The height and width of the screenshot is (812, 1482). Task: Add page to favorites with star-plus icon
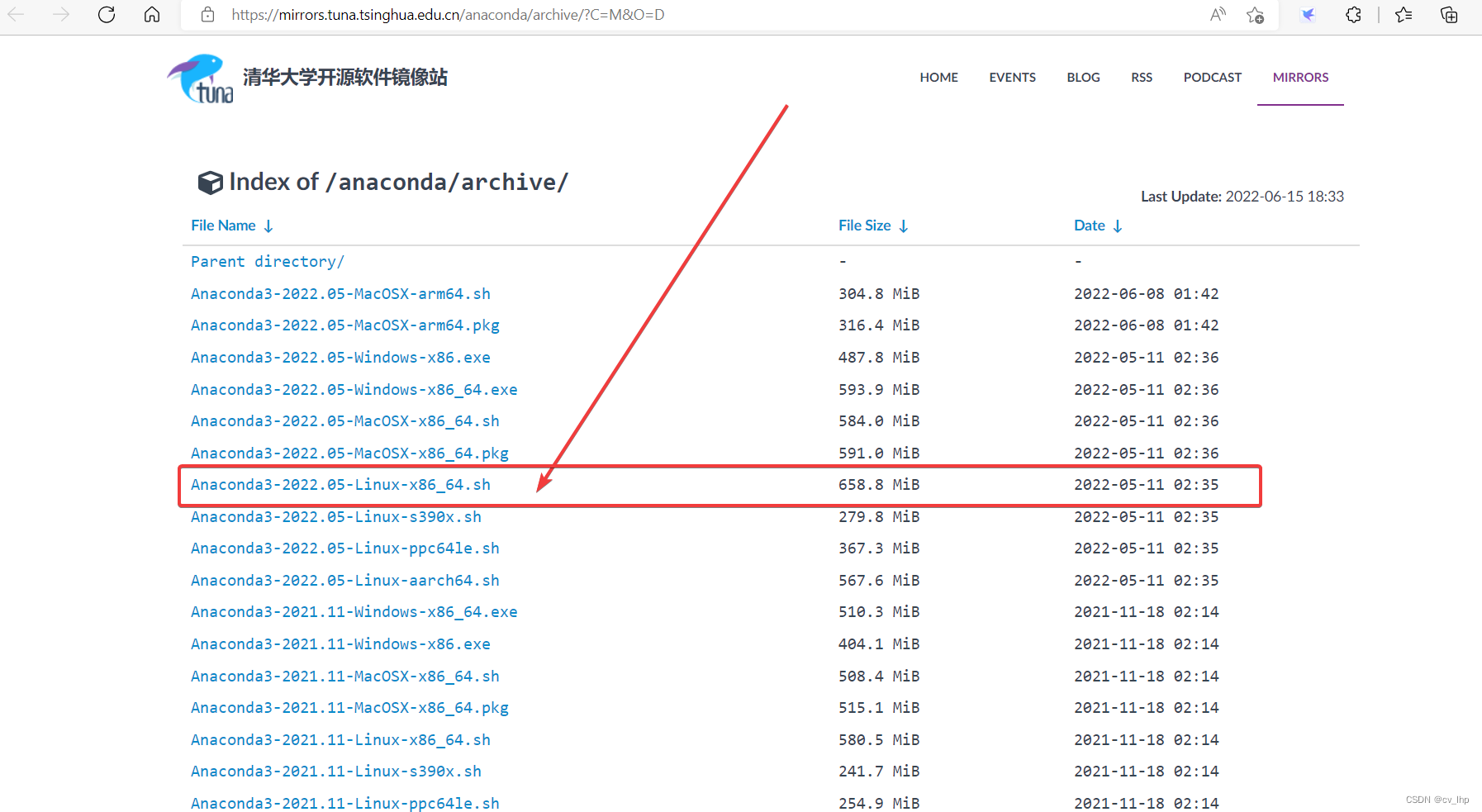coord(1255,16)
